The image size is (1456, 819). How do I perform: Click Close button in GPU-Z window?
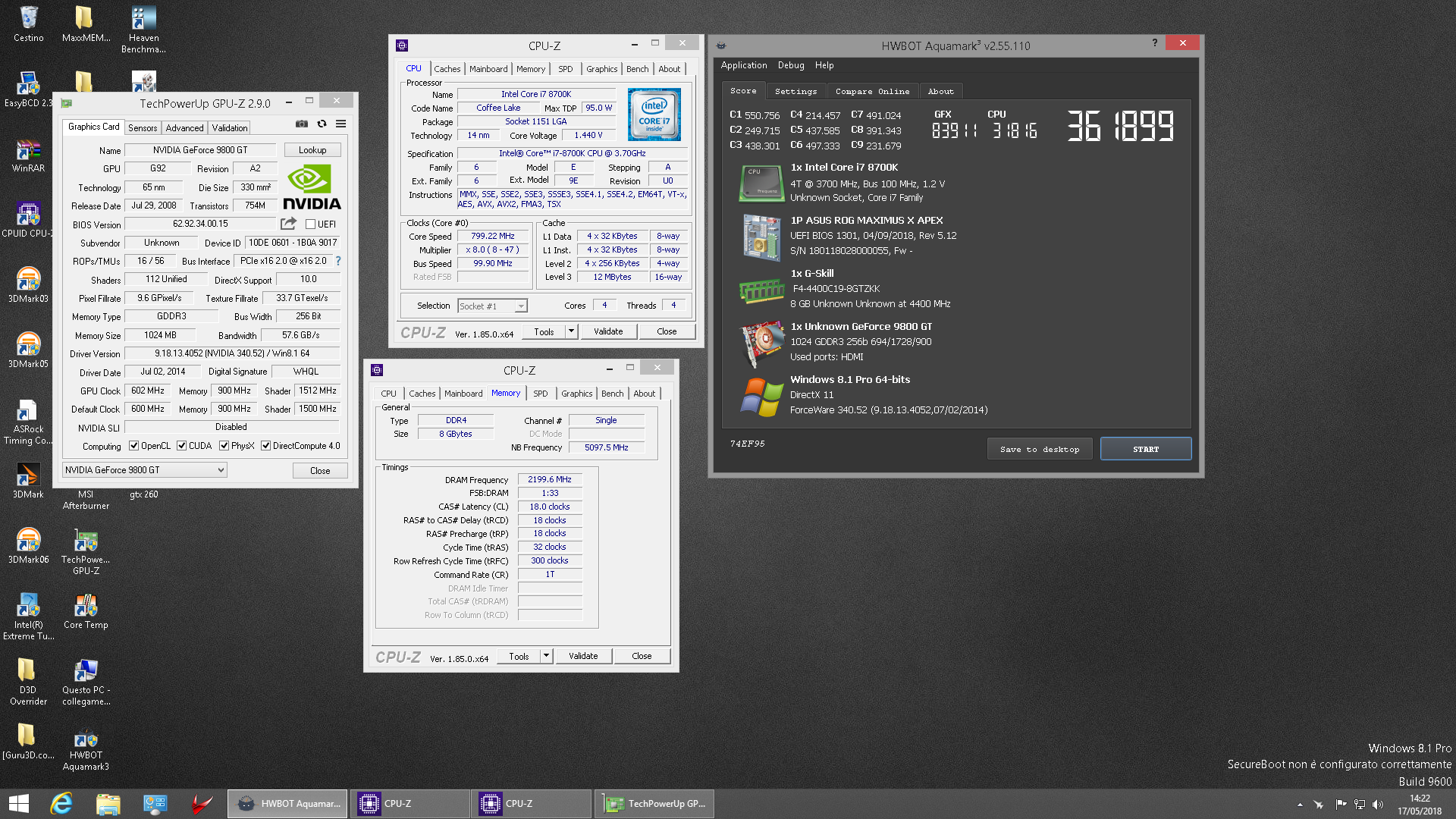click(x=320, y=471)
